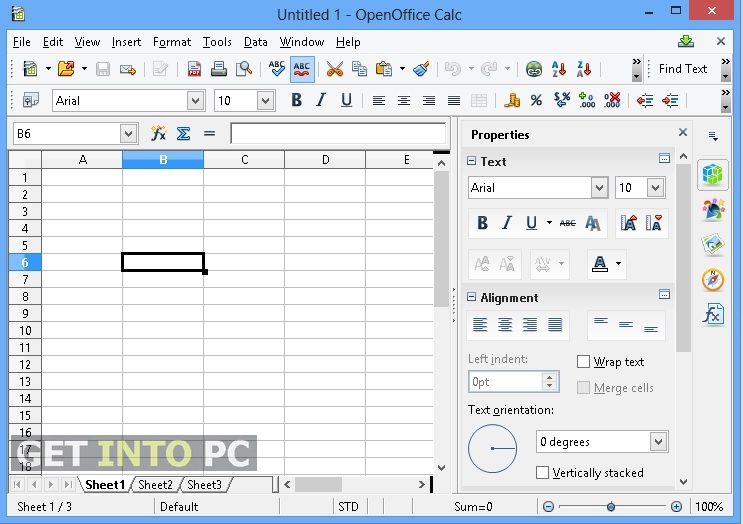
Task: Toggle AutoSpellcheck red-underlined ABC icon
Action: [x=302, y=69]
